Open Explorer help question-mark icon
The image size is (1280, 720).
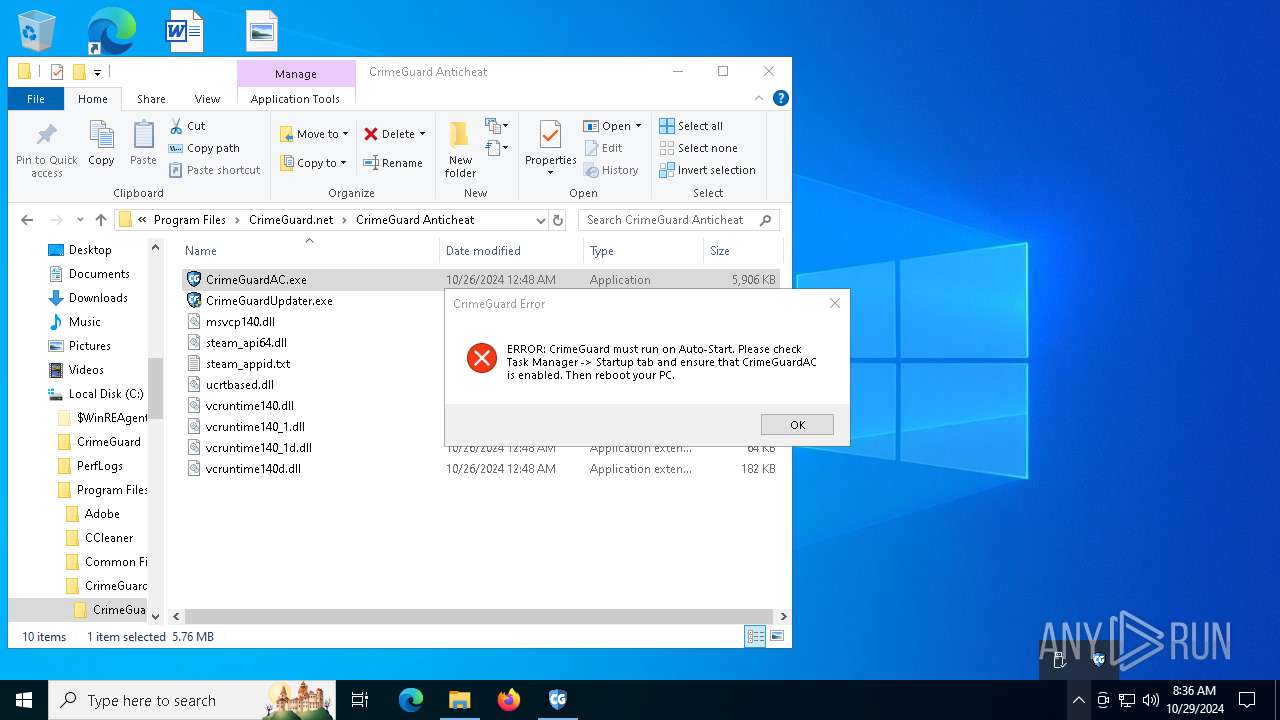781,98
